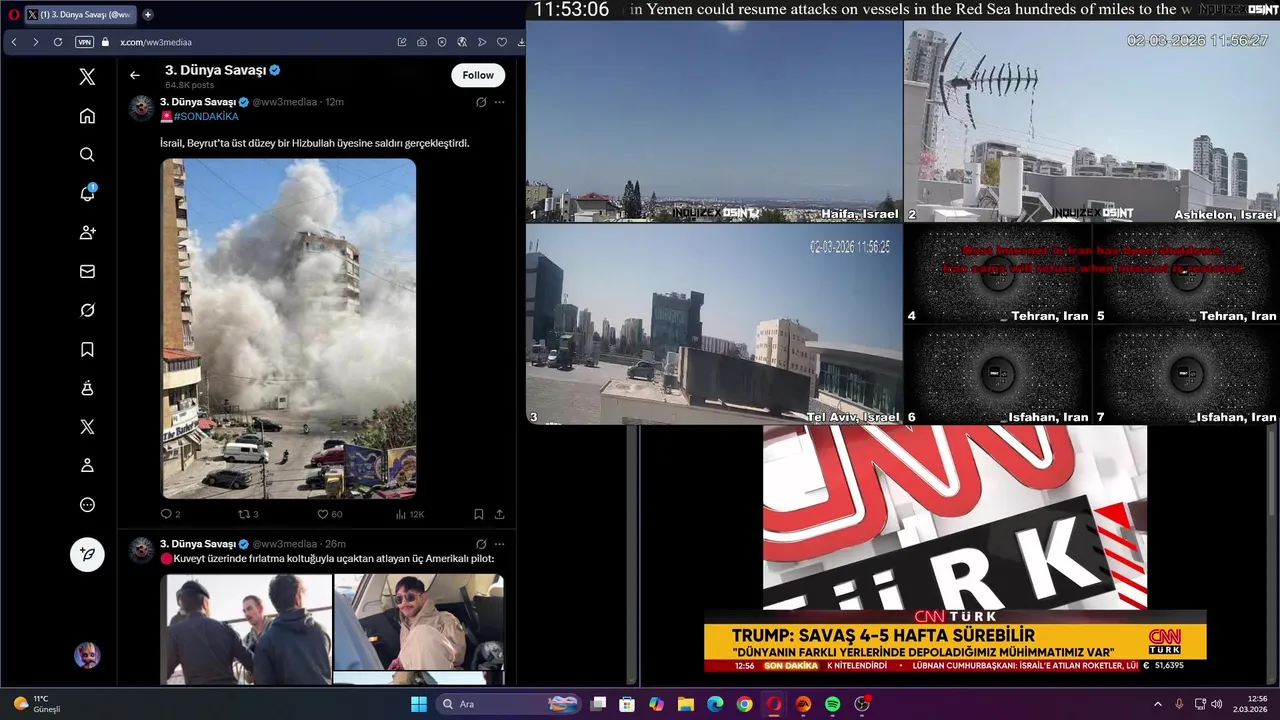This screenshot has height=720, width=1280.
Task: Open the left Kuveyt pilots photo
Action: [x=247, y=629]
